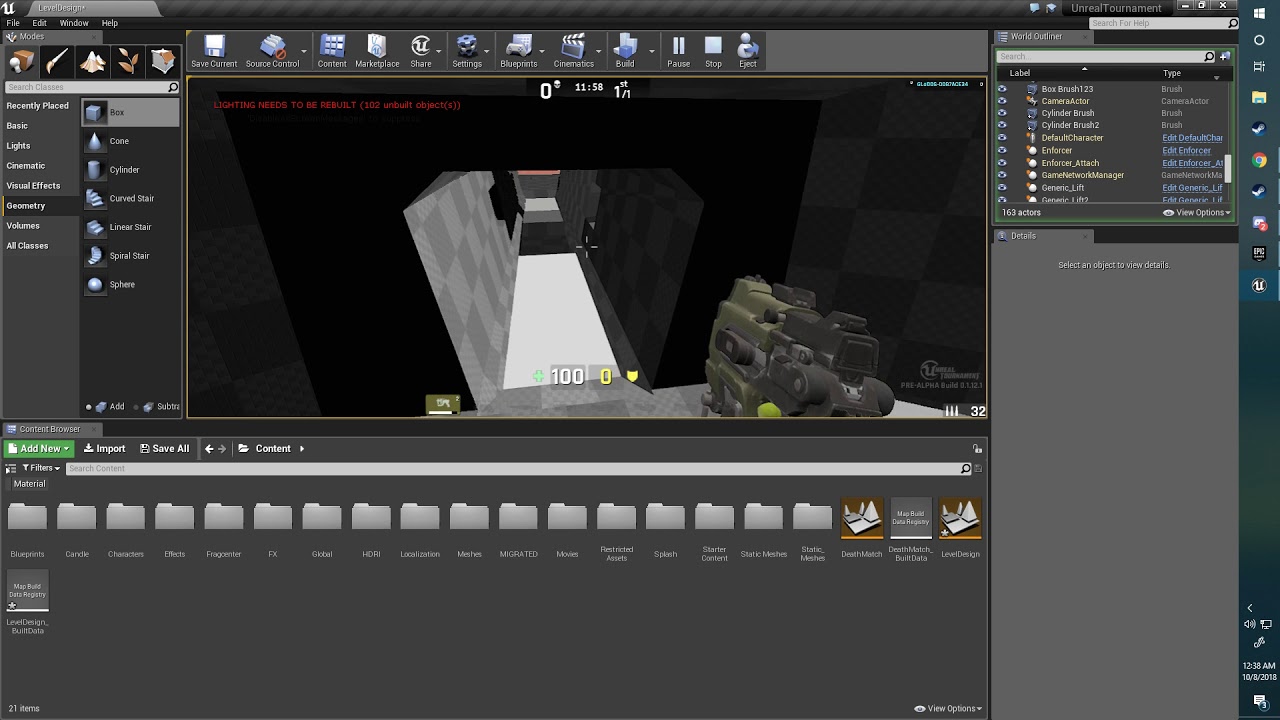Toggle visibility of Enforcer actor
This screenshot has height=720, width=1280.
1002,150
